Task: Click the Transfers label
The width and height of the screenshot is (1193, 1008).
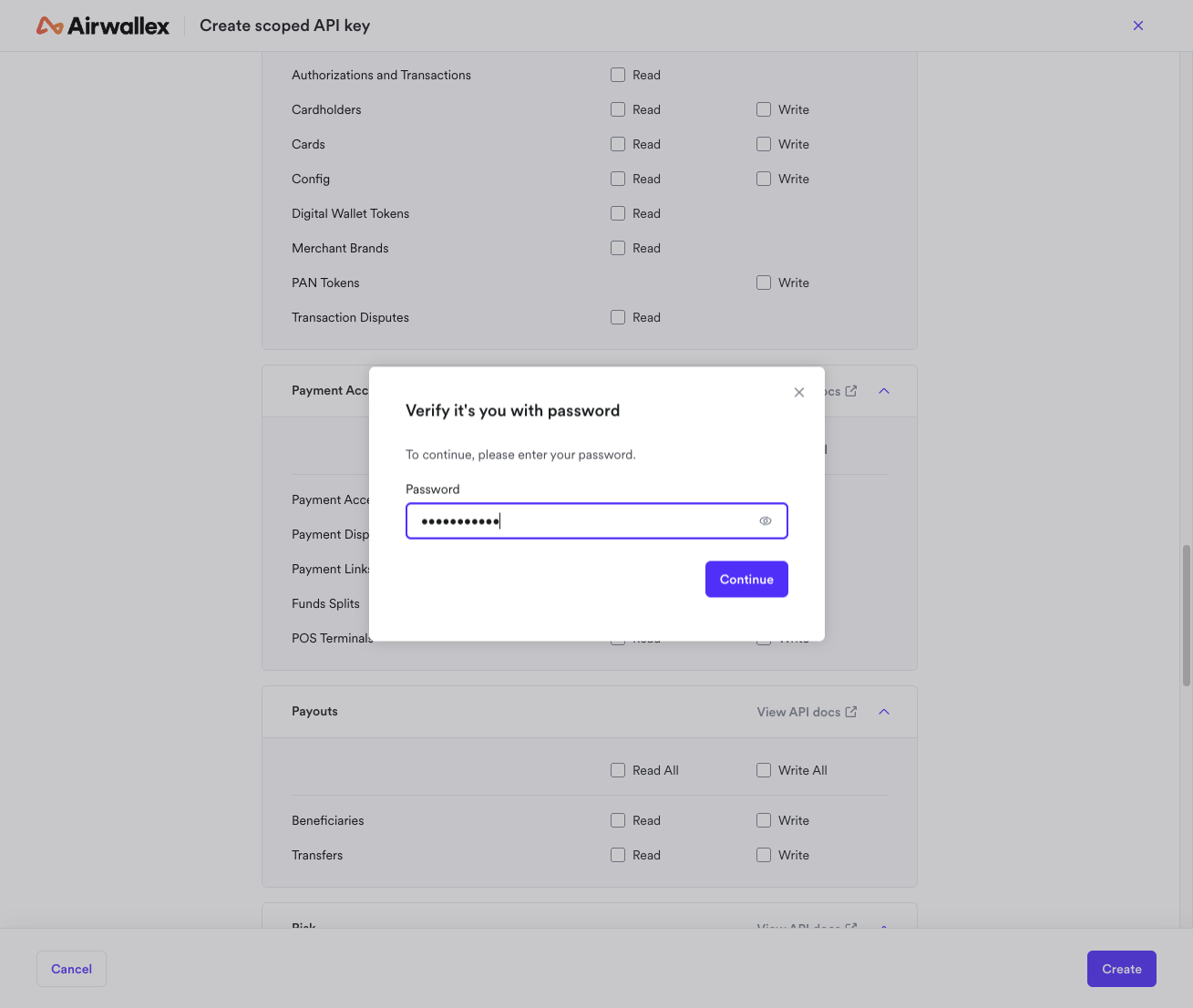Action: (x=317, y=855)
